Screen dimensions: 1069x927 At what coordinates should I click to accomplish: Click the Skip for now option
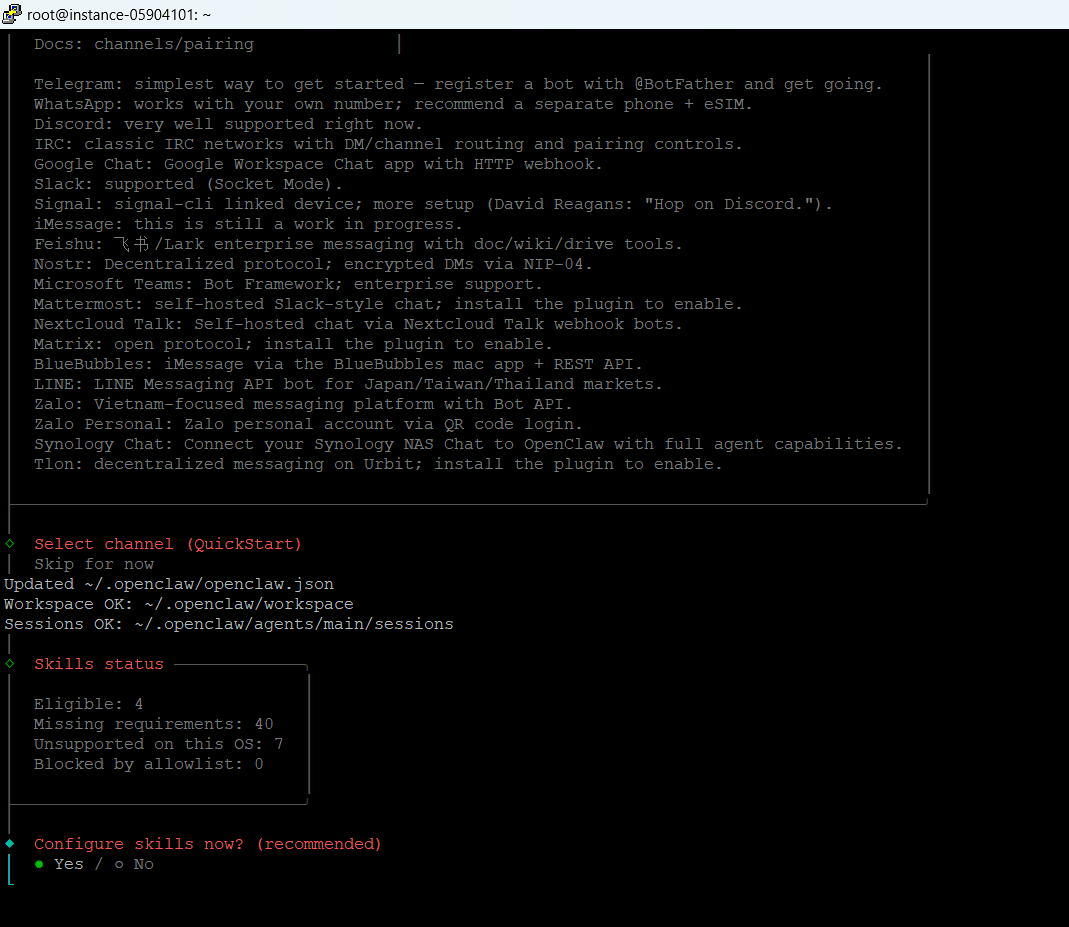tap(94, 564)
